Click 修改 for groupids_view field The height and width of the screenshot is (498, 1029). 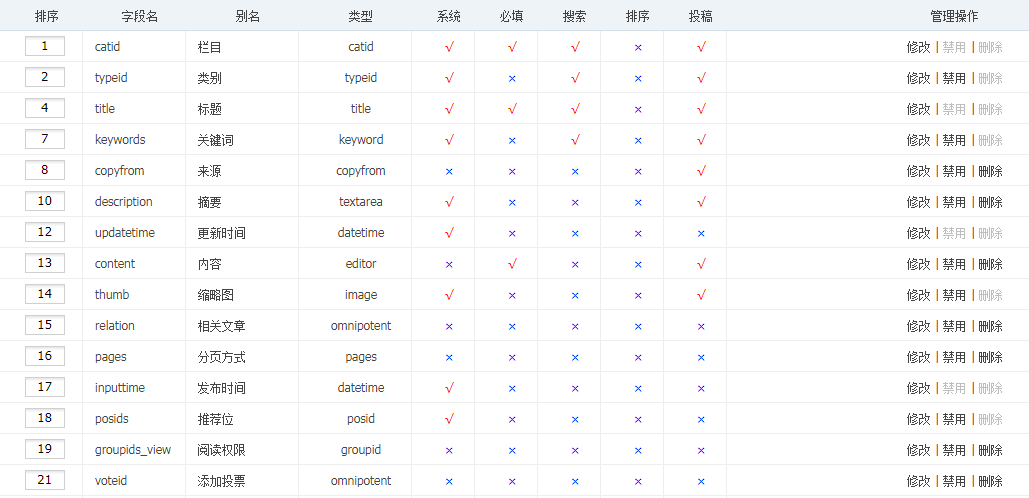coord(918,450)
